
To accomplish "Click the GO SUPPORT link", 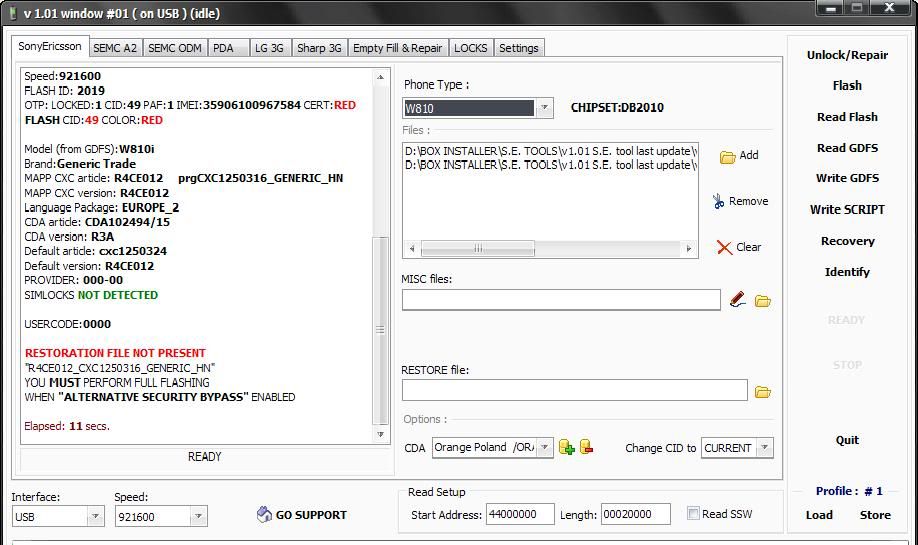I will [x=311, y=515].
